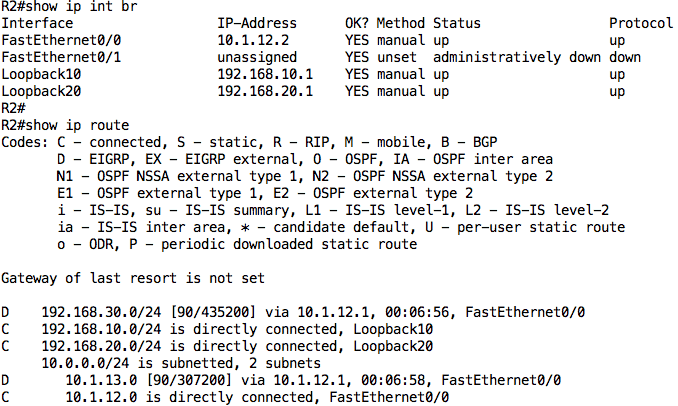Click the 'Gateway of last resort' line
Viewport: 678px width, 406px height.
click(x=133, y=278)
